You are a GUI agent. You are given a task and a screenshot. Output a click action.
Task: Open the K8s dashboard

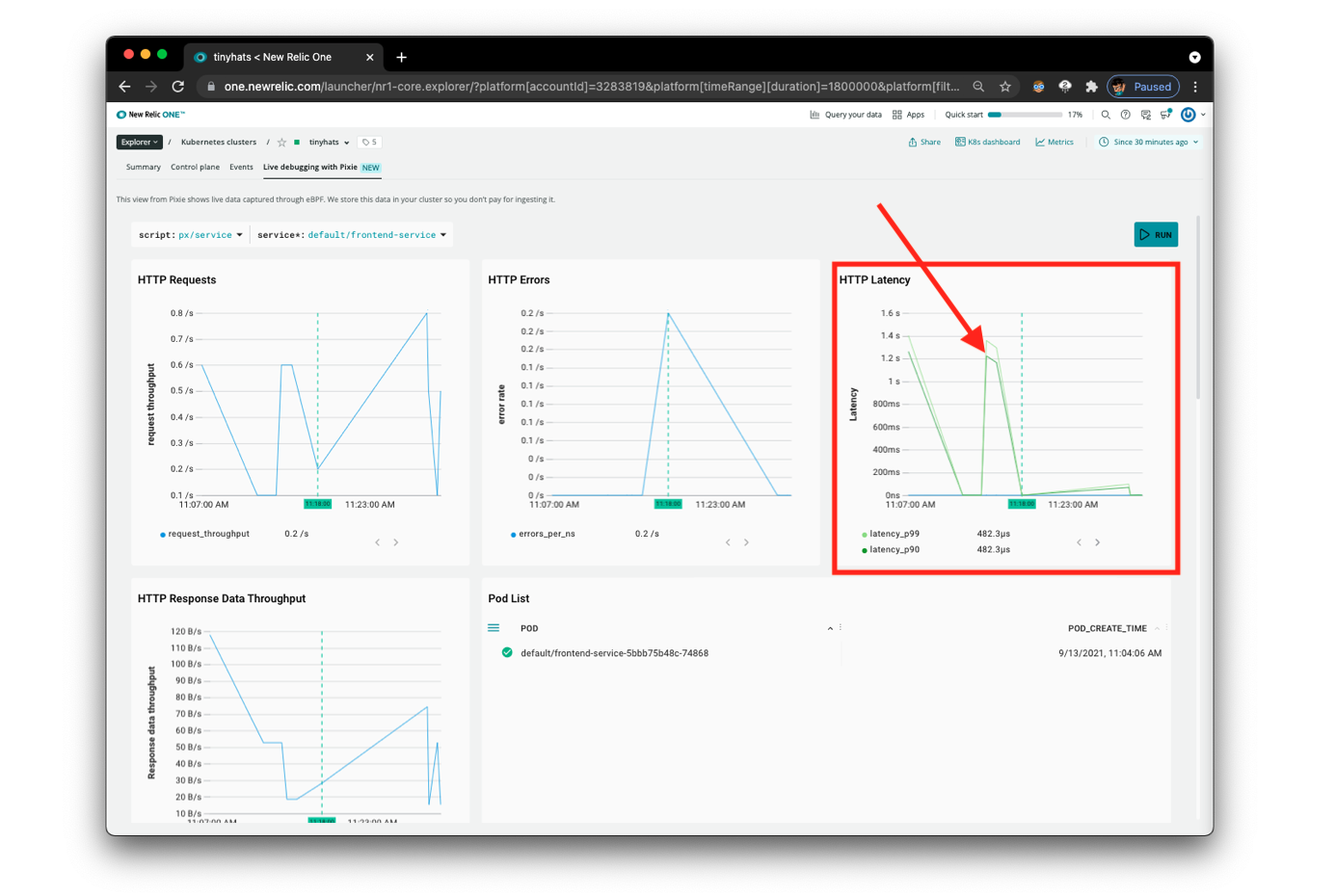tap(987, 143)
